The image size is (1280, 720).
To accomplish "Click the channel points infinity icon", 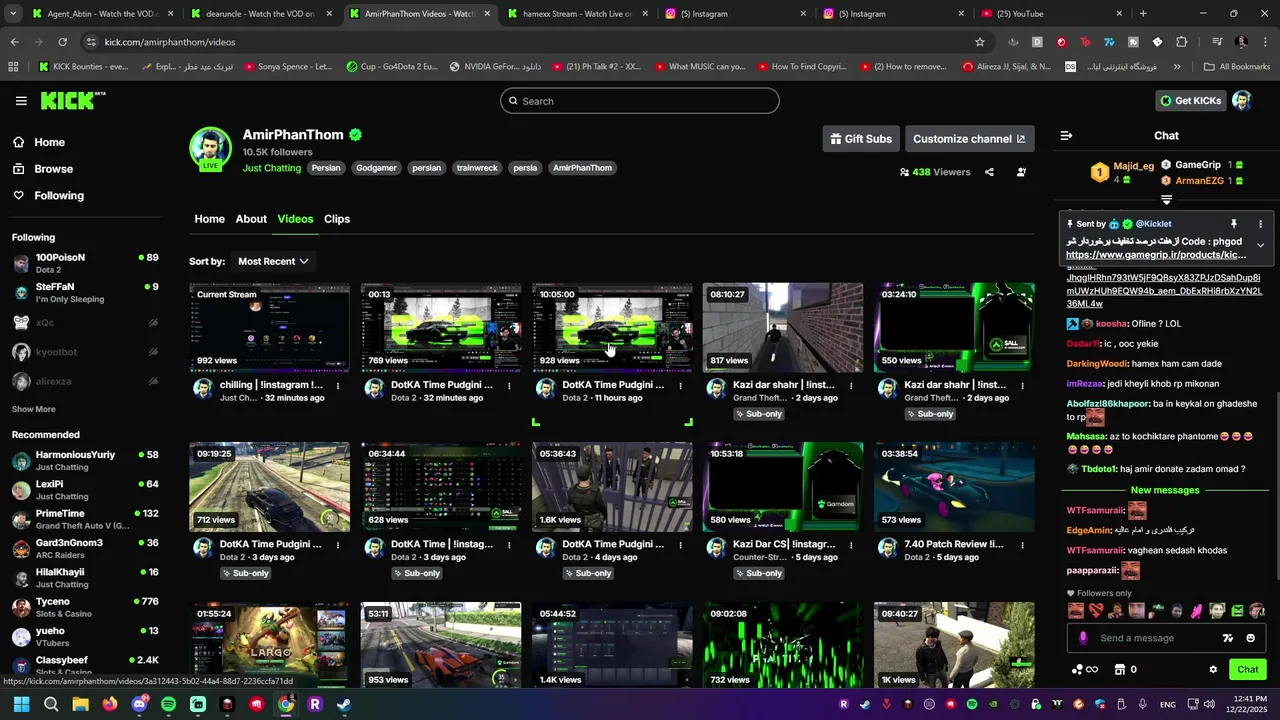I will [1085, 670].
